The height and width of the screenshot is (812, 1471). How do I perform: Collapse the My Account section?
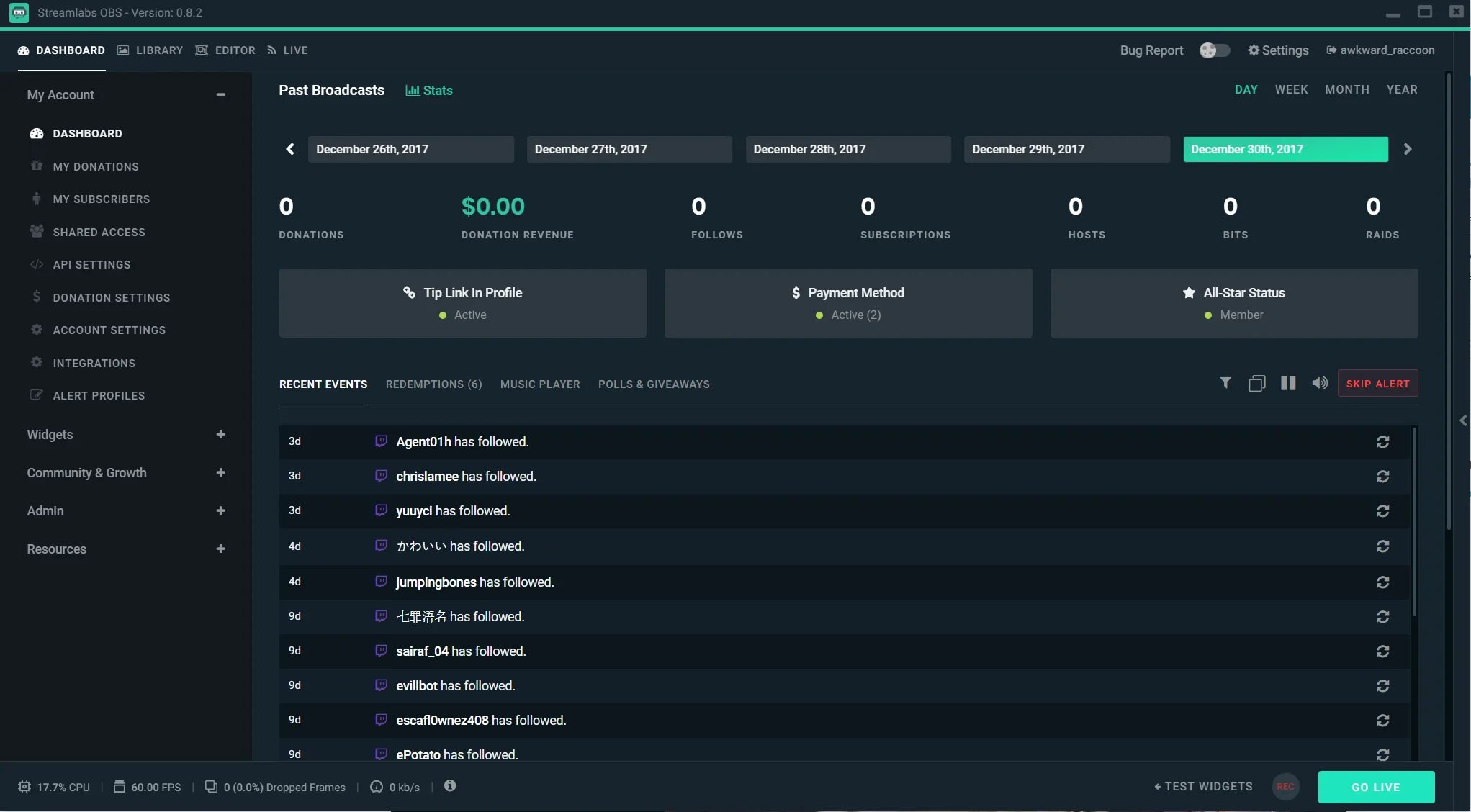click(x=220, y=95)
